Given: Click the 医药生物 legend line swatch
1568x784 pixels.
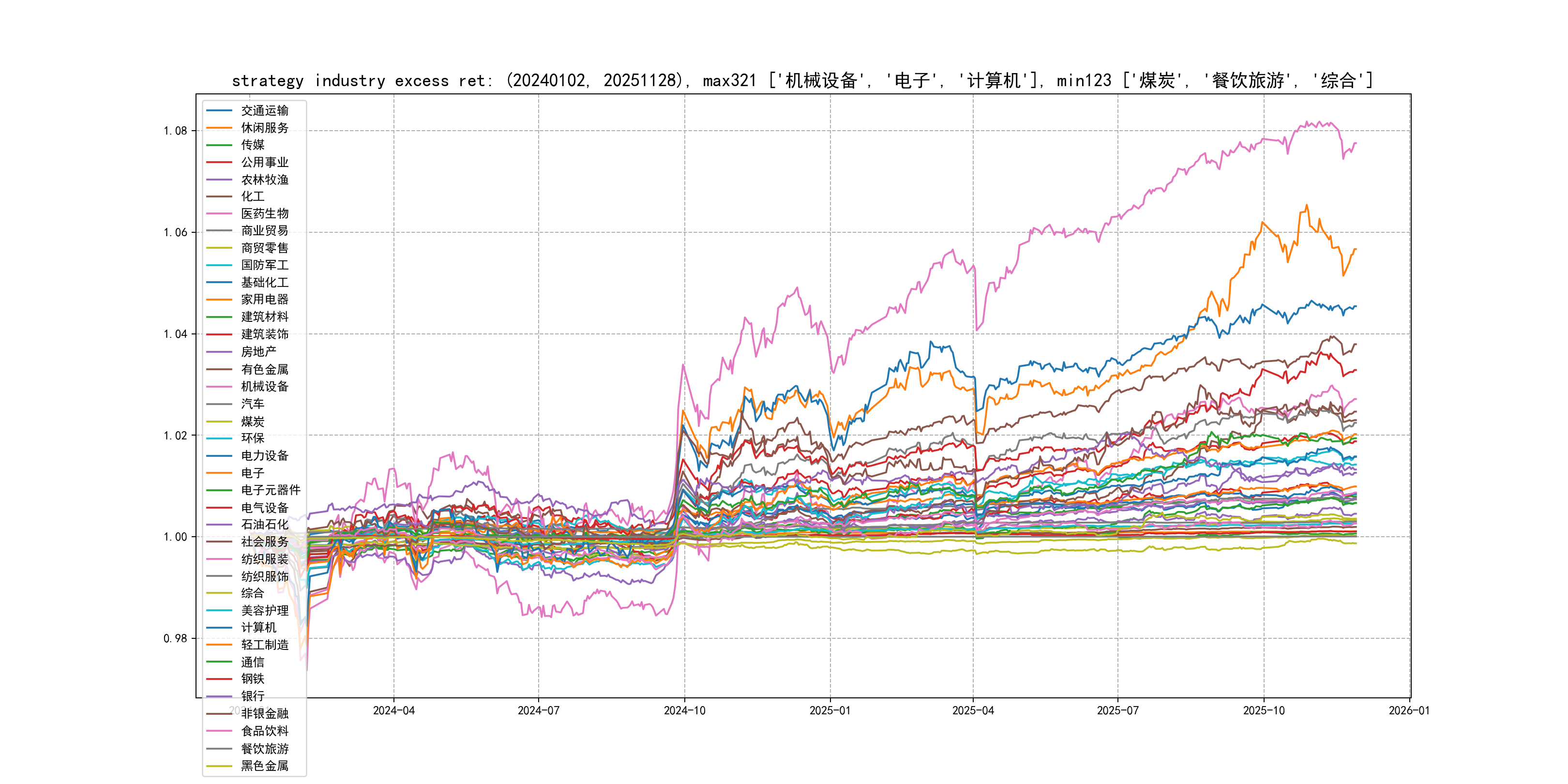Looking at the screenshot, I should (x=219, y=213).
